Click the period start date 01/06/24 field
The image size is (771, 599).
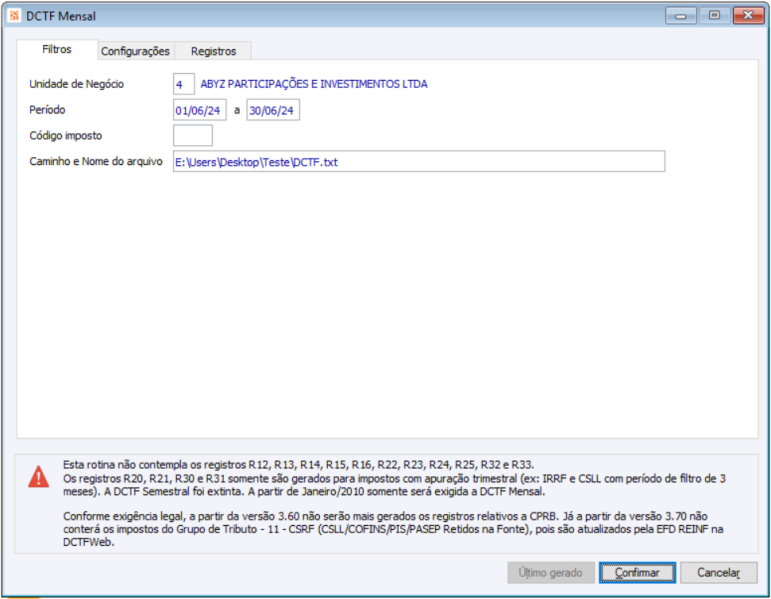(x=200, y=110)
